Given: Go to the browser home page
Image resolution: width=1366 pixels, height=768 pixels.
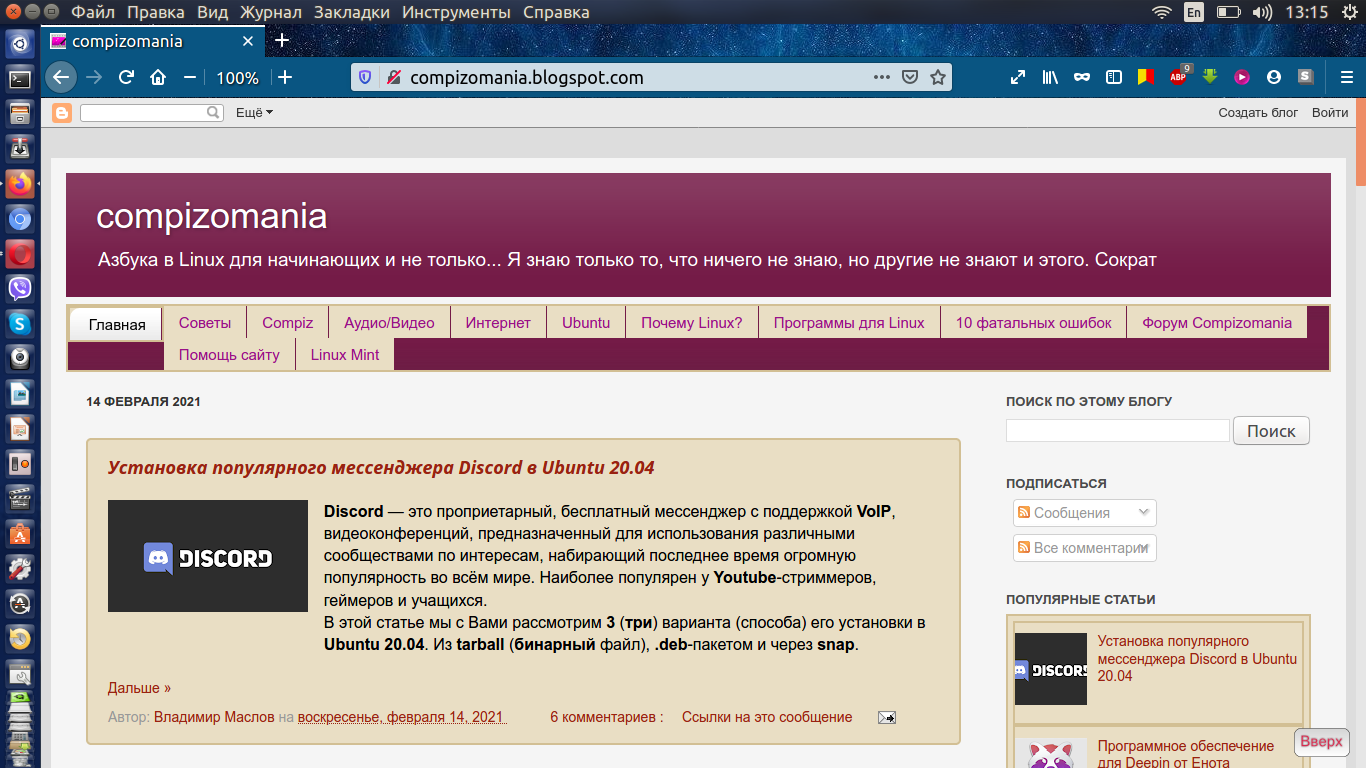Looking at the screenshot, I should pos(157,77).
